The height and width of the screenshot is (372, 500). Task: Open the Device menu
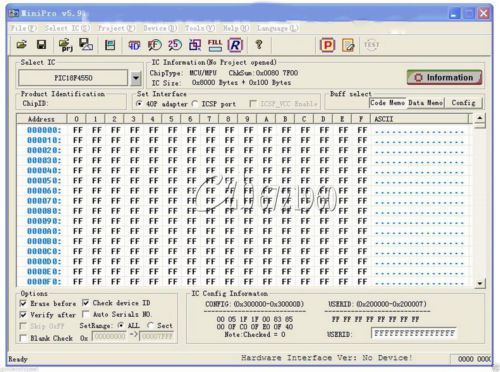[160, 28]
